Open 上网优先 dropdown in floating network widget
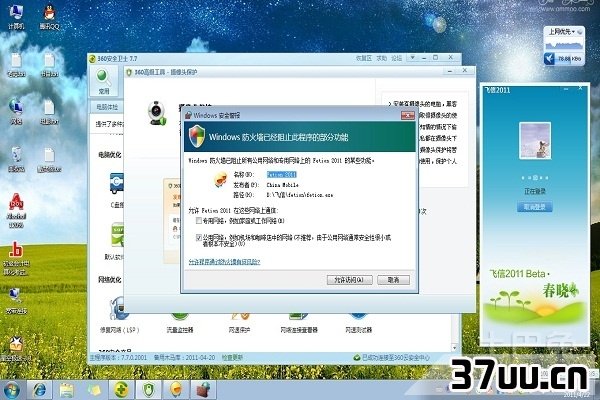Screen dimensions: 600x400 pos(564,31)
